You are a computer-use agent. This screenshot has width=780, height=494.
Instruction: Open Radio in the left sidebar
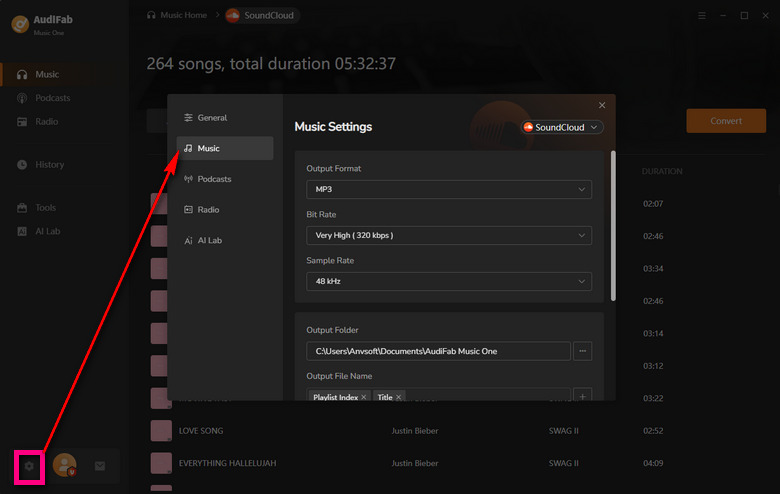coord(46,121)
